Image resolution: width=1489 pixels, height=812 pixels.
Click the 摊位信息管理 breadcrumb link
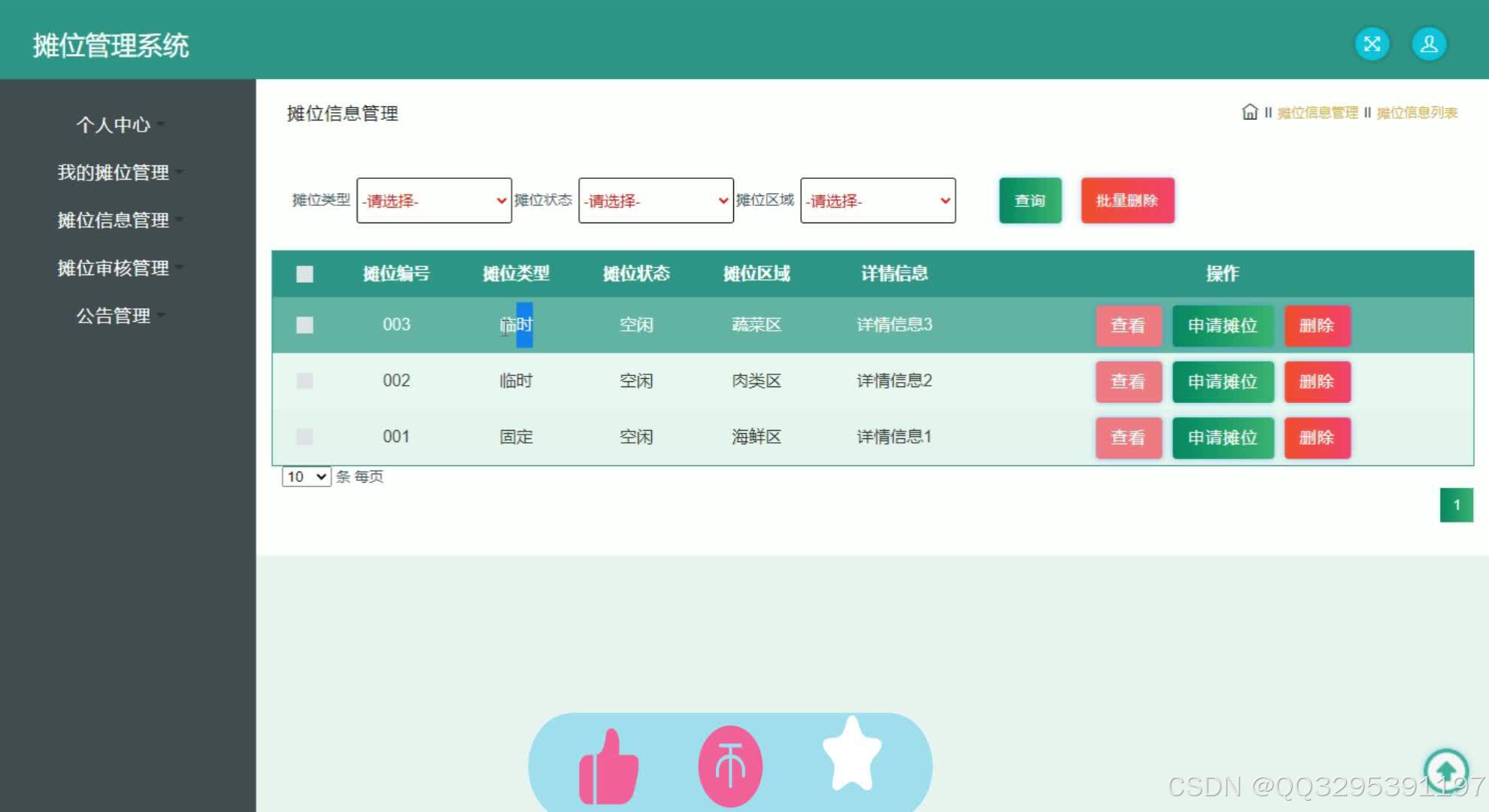(1318, 113)
